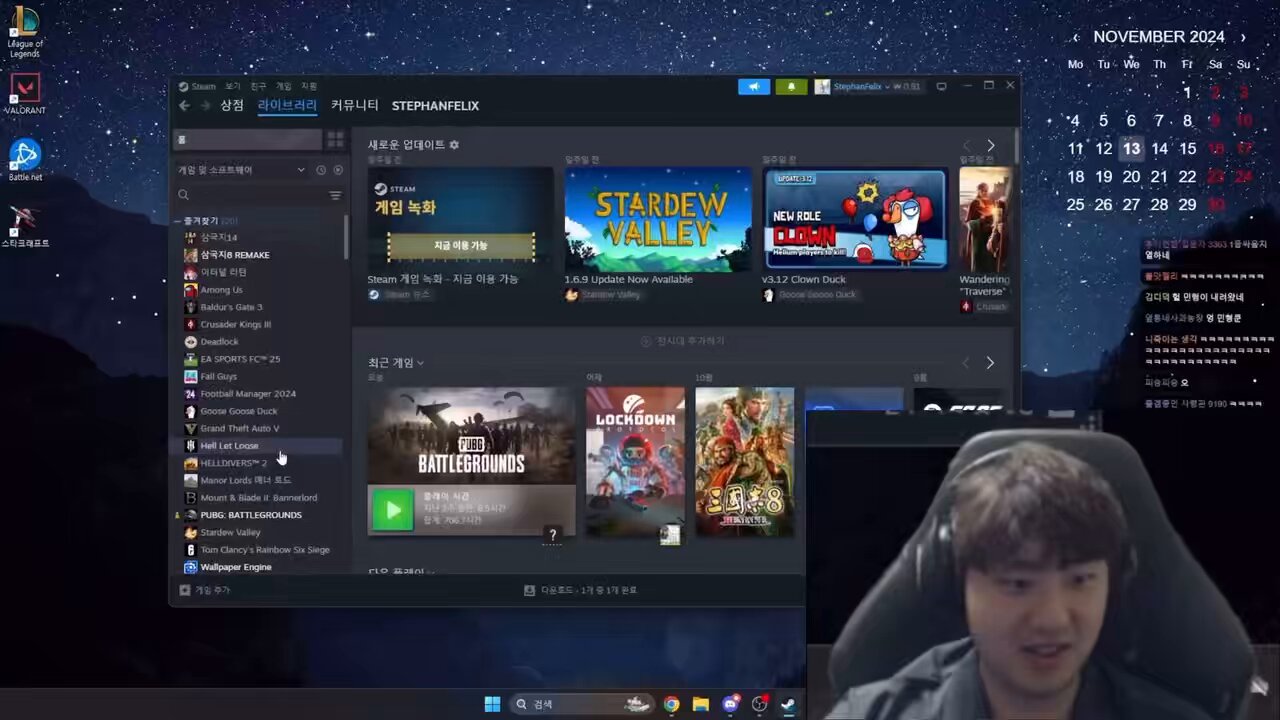
Task: Open the blue announcements megaphone button
Action: point(753,87)
